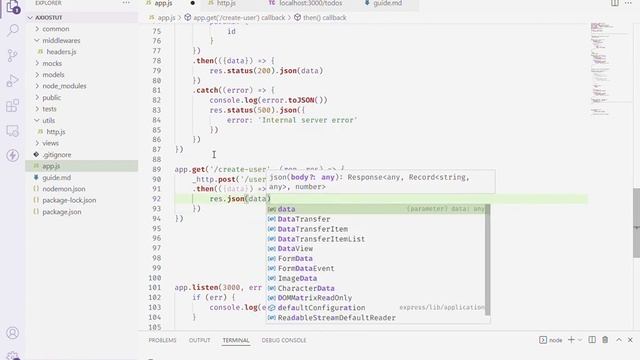
Task: Open the Run and Debug view
Action: point(13,81)
